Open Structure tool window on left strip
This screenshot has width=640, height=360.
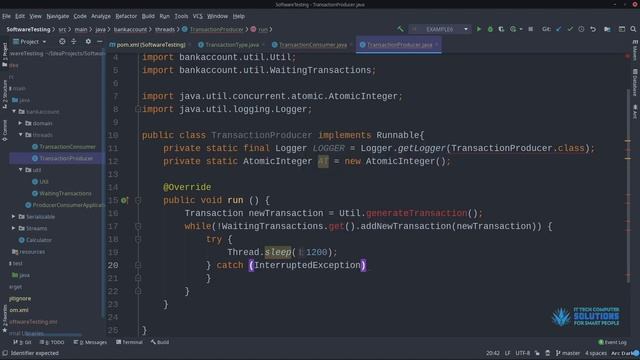click(4, 95)
